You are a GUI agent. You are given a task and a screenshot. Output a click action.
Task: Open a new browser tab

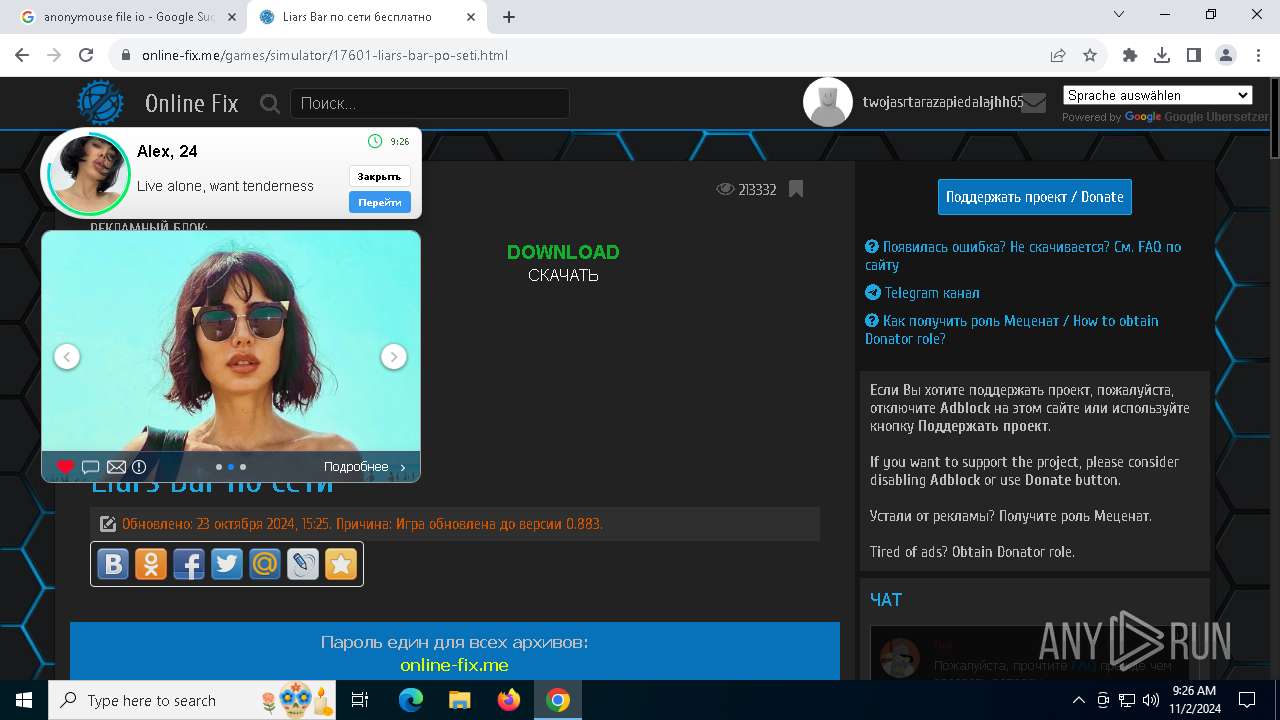click(x=509, y=17)
